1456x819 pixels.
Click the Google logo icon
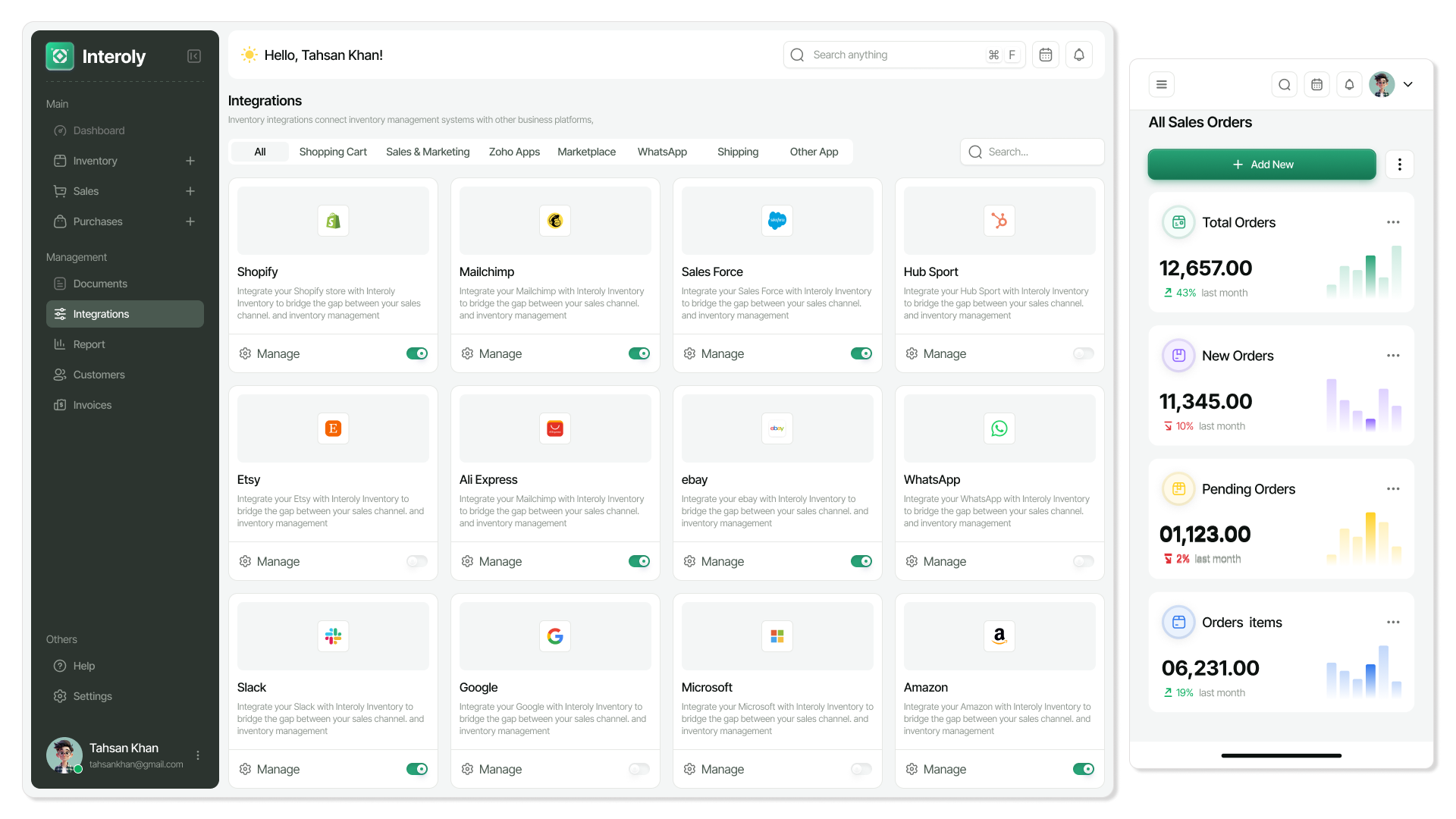[555, 636]
